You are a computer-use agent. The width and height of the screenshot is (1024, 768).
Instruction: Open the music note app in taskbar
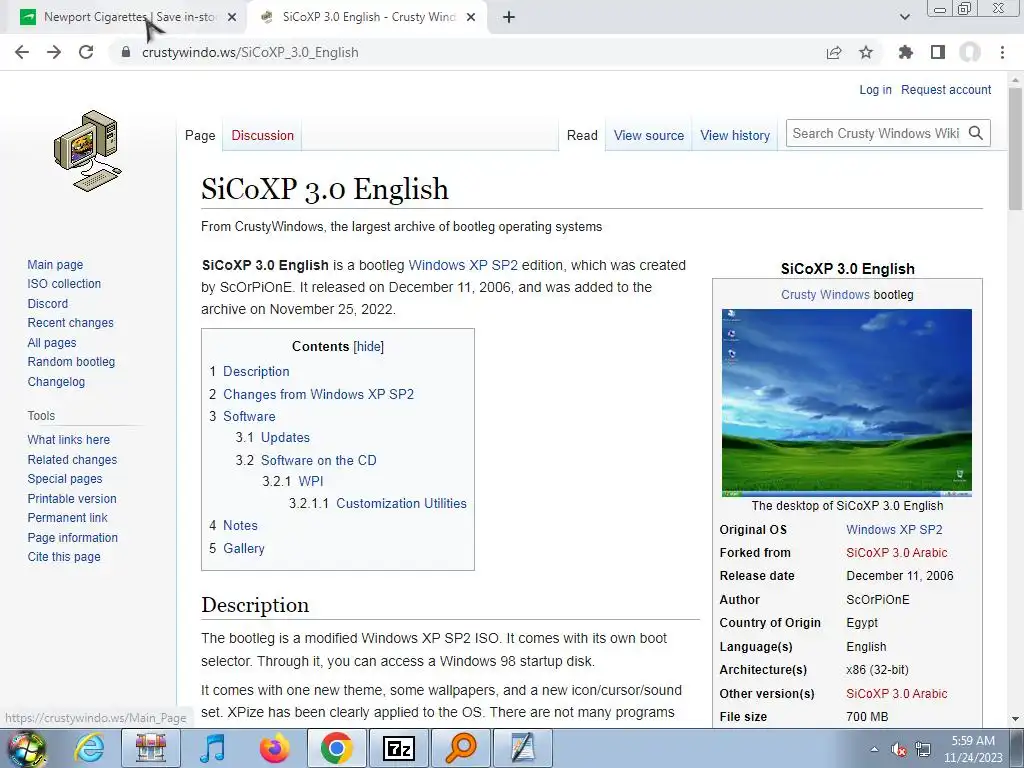pyautogui.click(x=213, y=748)
